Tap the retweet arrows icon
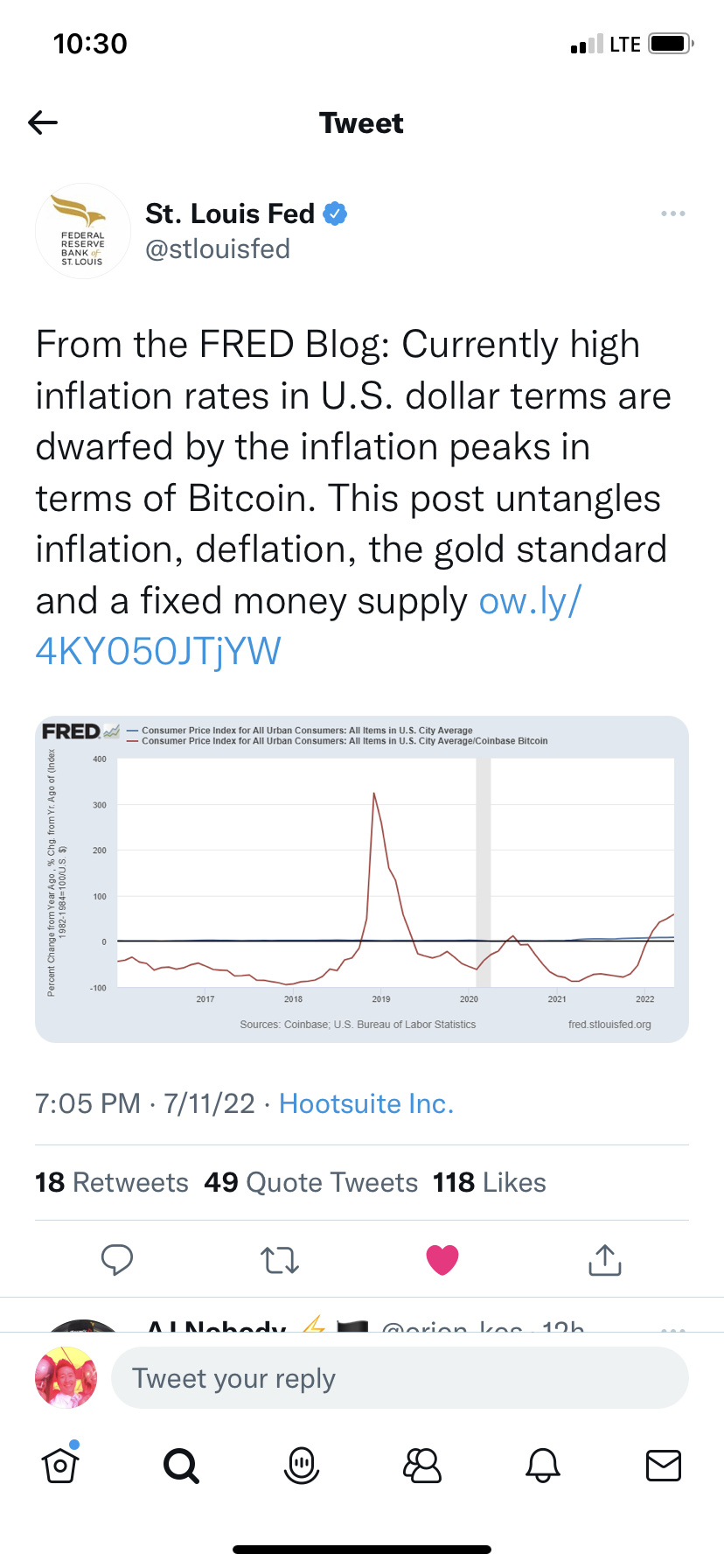 tap(280, 1260)
